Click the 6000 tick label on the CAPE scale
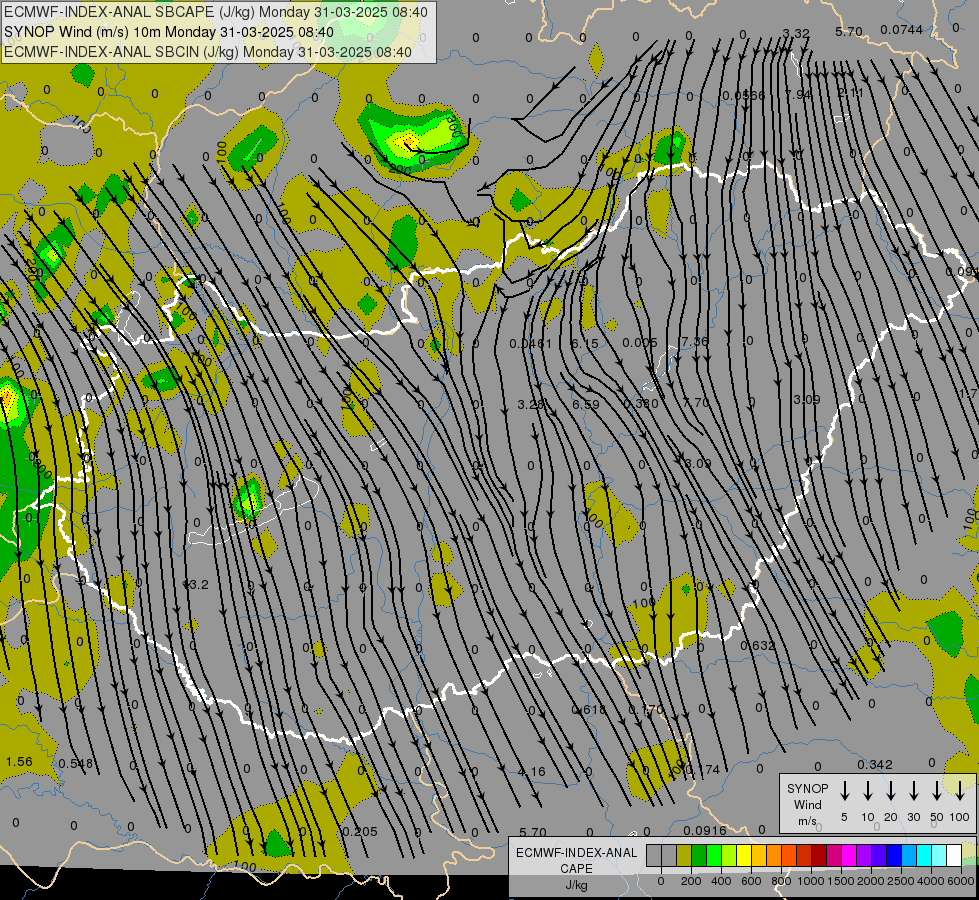The height and width of the screenshot is (900, 979). [961, 881]
